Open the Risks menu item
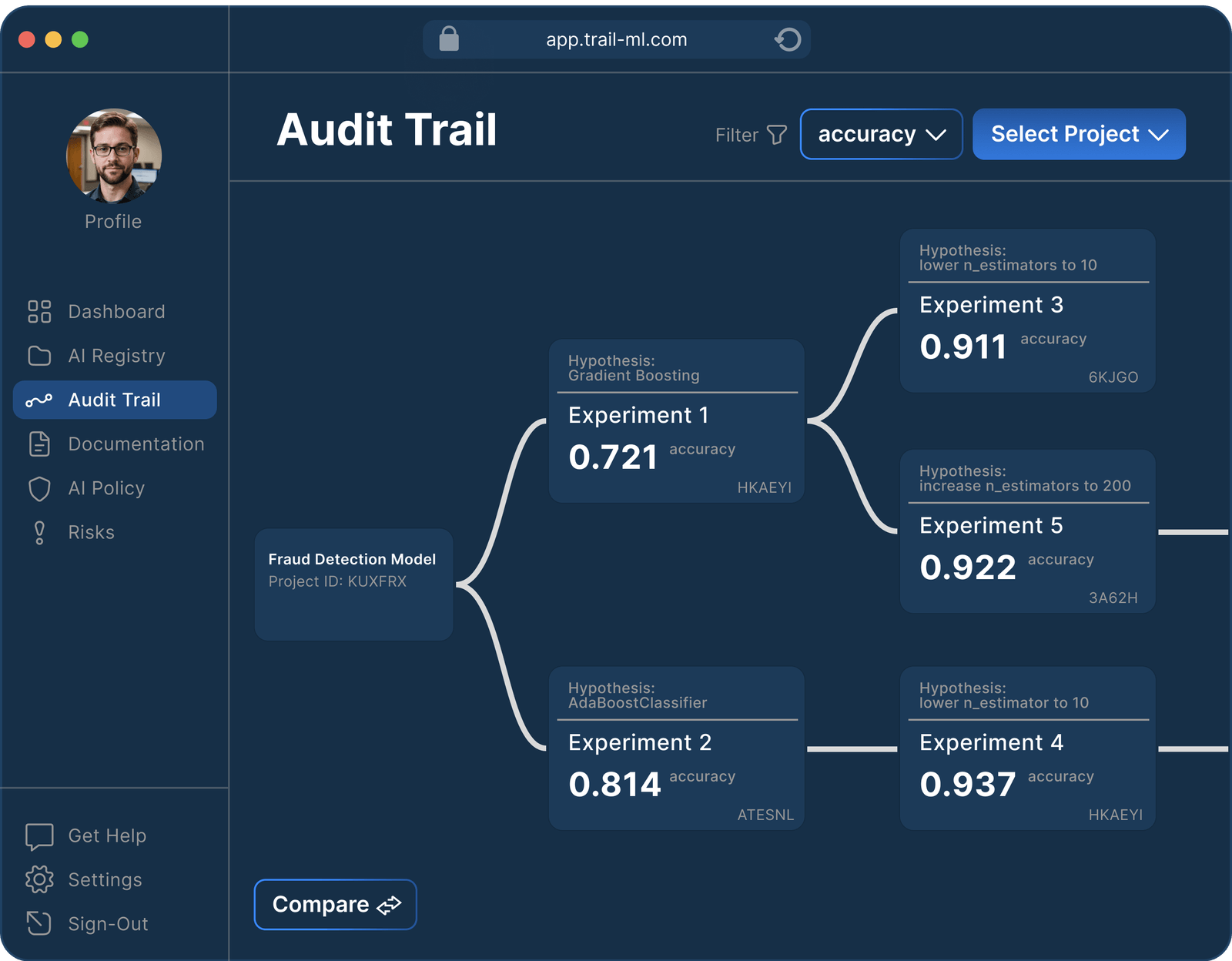 tap(115, 533)
